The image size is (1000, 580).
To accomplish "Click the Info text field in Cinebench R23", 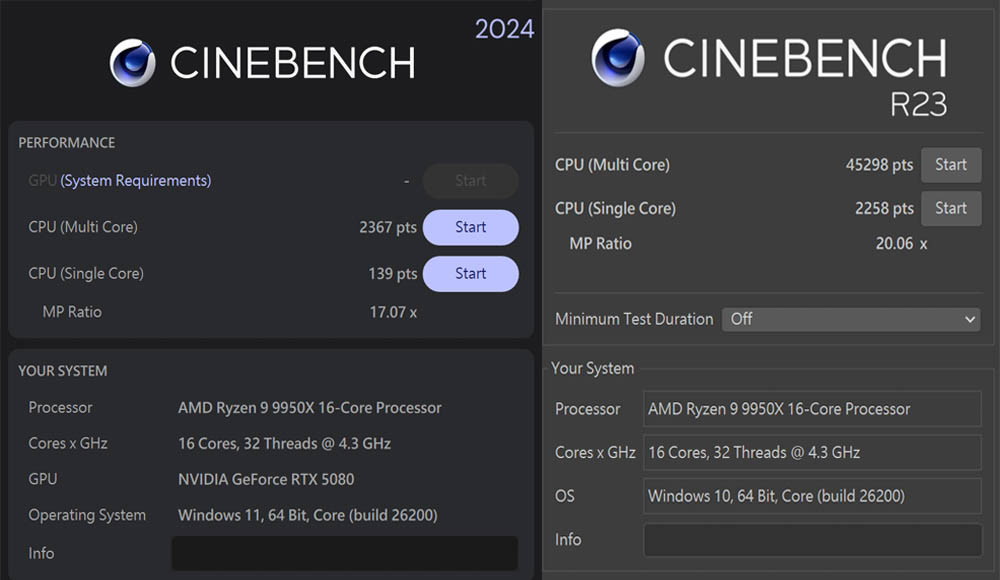I will coord(811,540).
